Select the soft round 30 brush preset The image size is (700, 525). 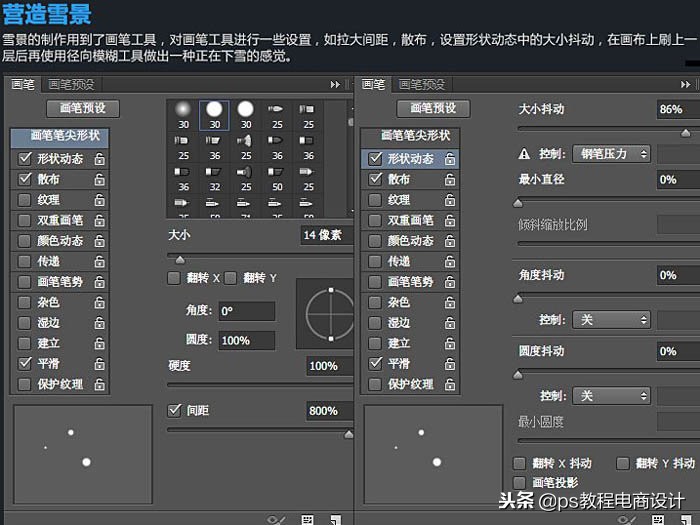click(x=183, y=115)
